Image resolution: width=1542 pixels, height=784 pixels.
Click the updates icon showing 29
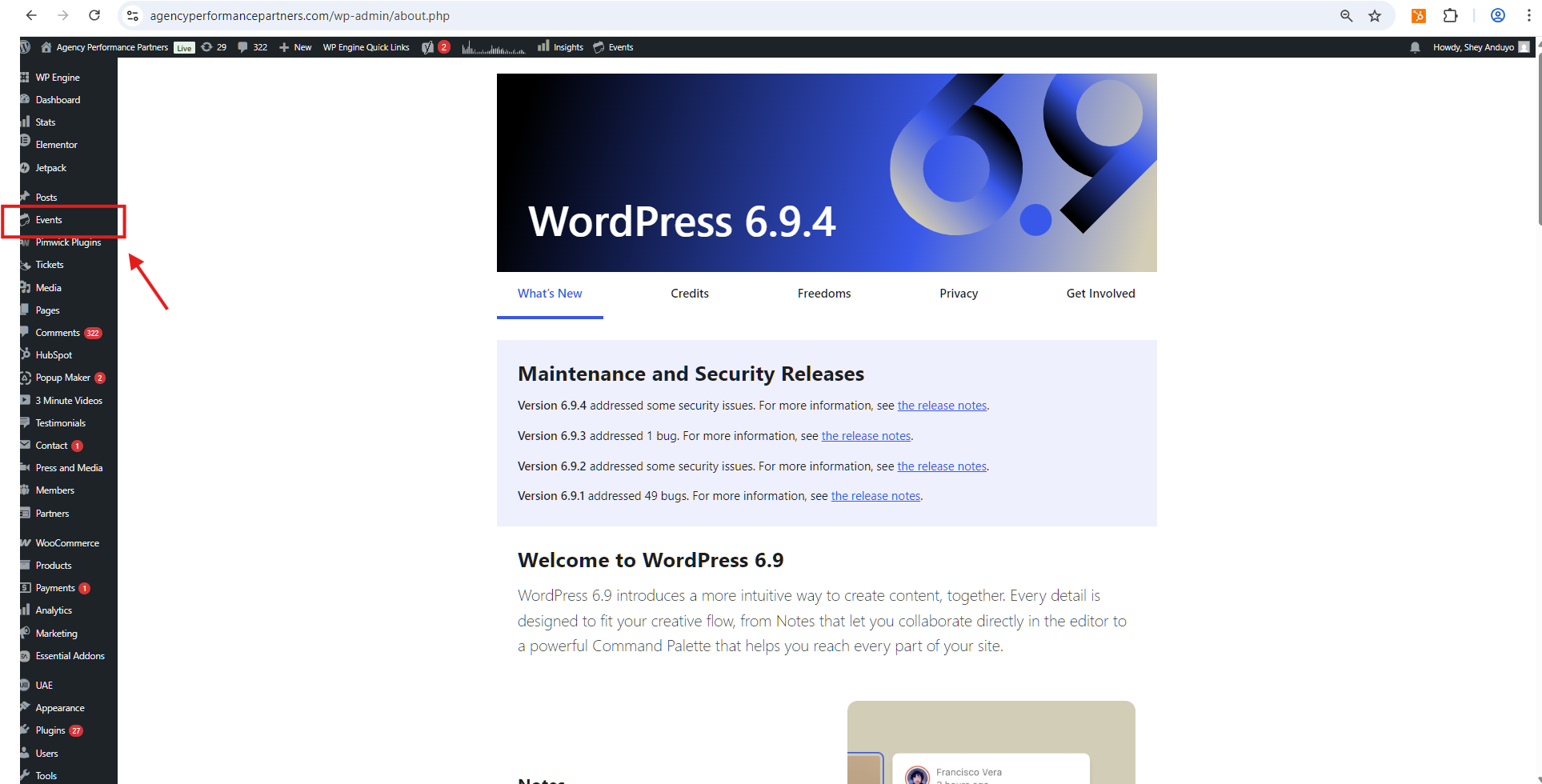click(214, 47)
